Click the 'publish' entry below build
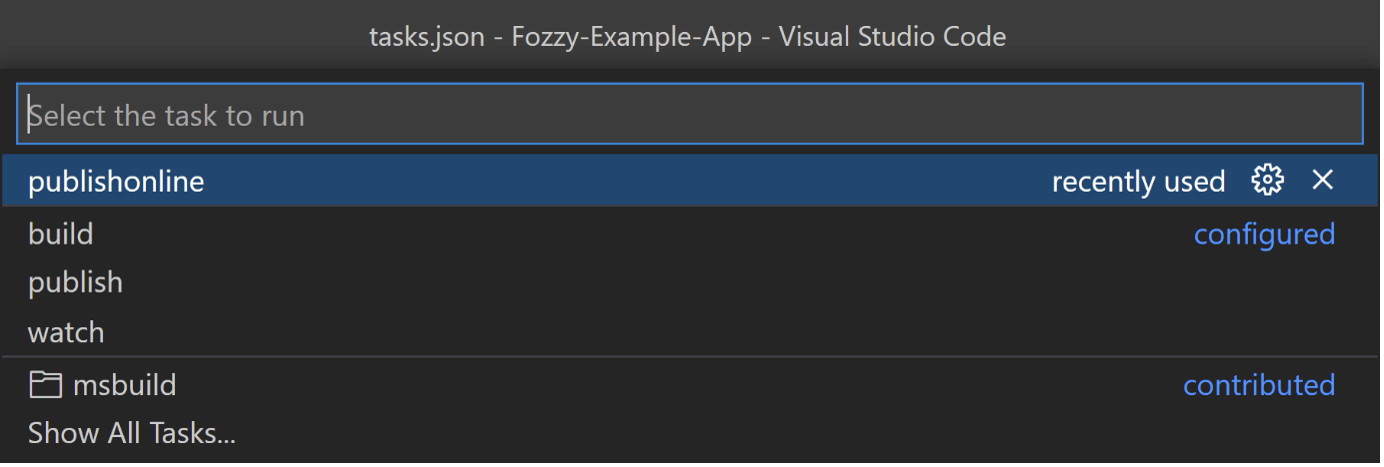The width and height of the screenshot is (1384, 467). pos(76,284)
